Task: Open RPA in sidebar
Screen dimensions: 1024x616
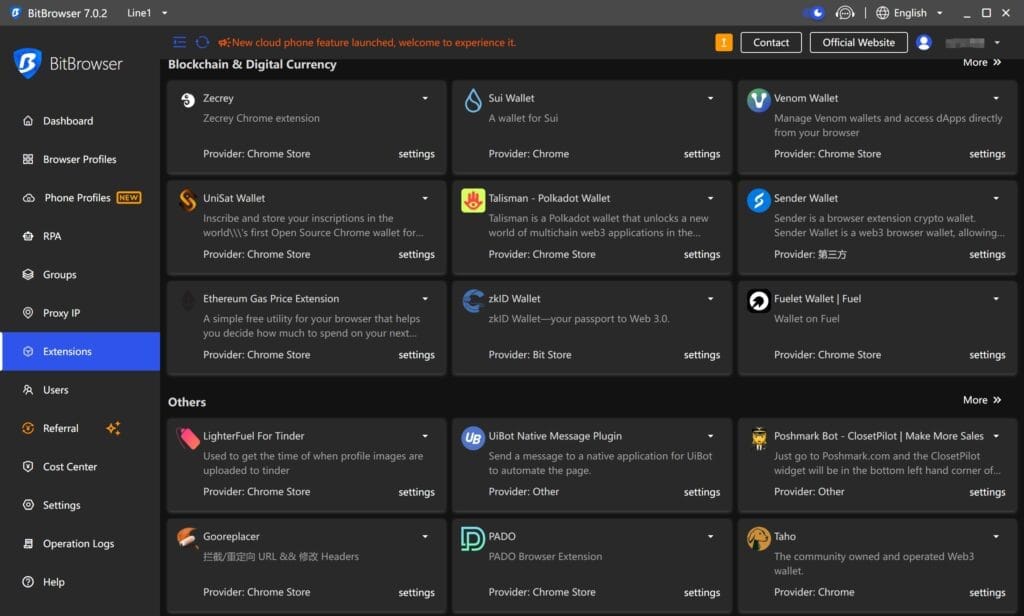Action: point(80,236)
